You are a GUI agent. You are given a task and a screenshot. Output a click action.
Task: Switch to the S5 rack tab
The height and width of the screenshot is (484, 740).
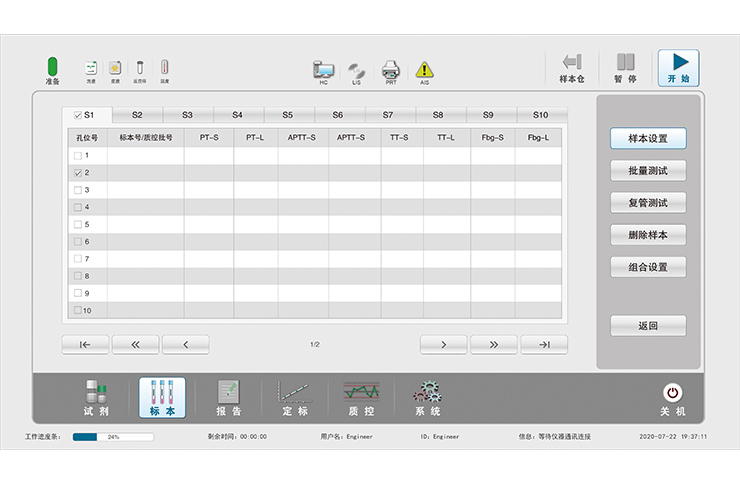click(287, 115)
